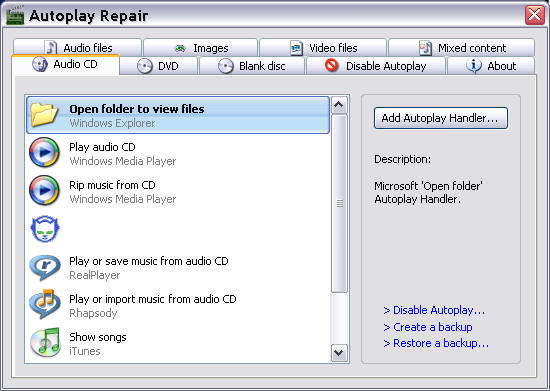Select the 'Rip music from CD' handler
Screen dimensions: 550x391
(x=178, y=191)
